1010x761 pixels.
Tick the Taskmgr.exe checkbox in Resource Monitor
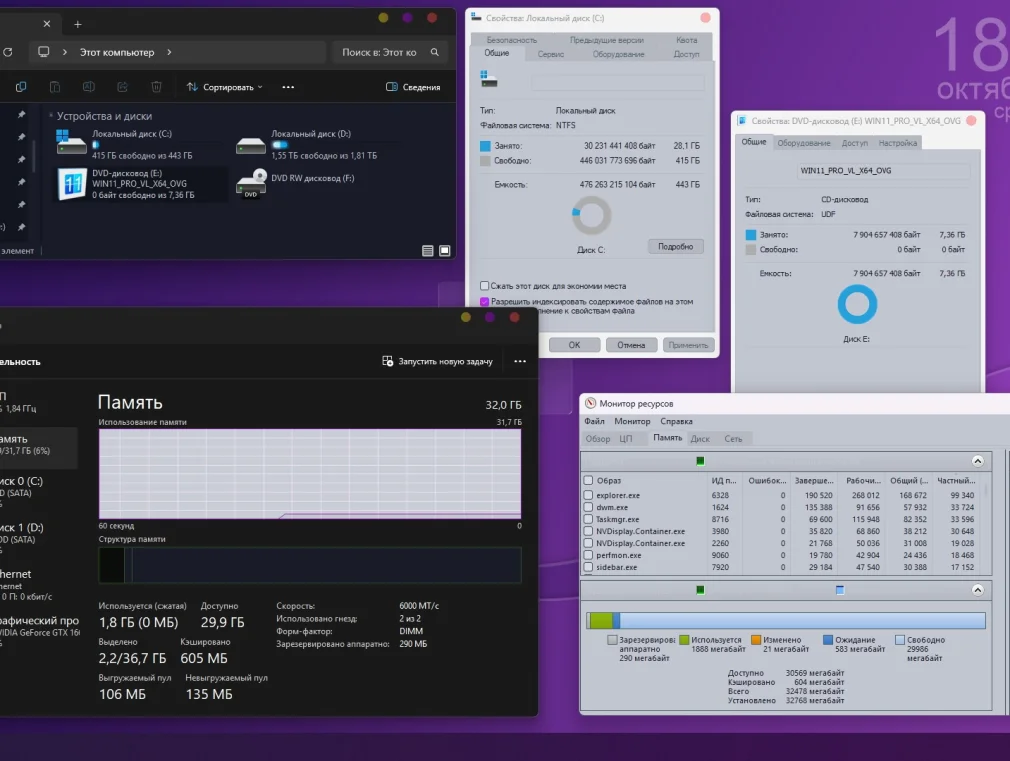click(x=588, y=519)
